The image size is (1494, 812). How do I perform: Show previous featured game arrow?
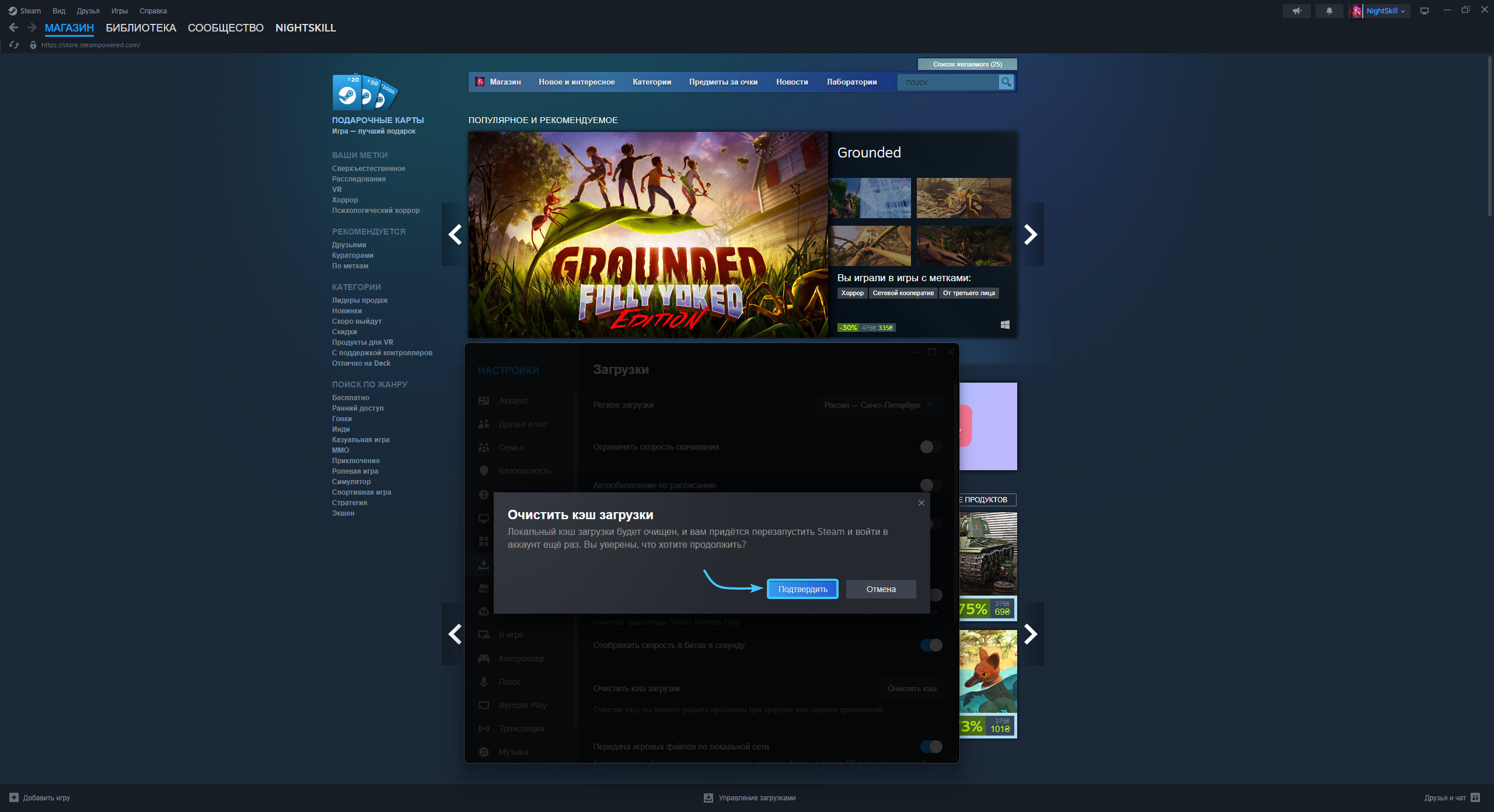[455, 235]
